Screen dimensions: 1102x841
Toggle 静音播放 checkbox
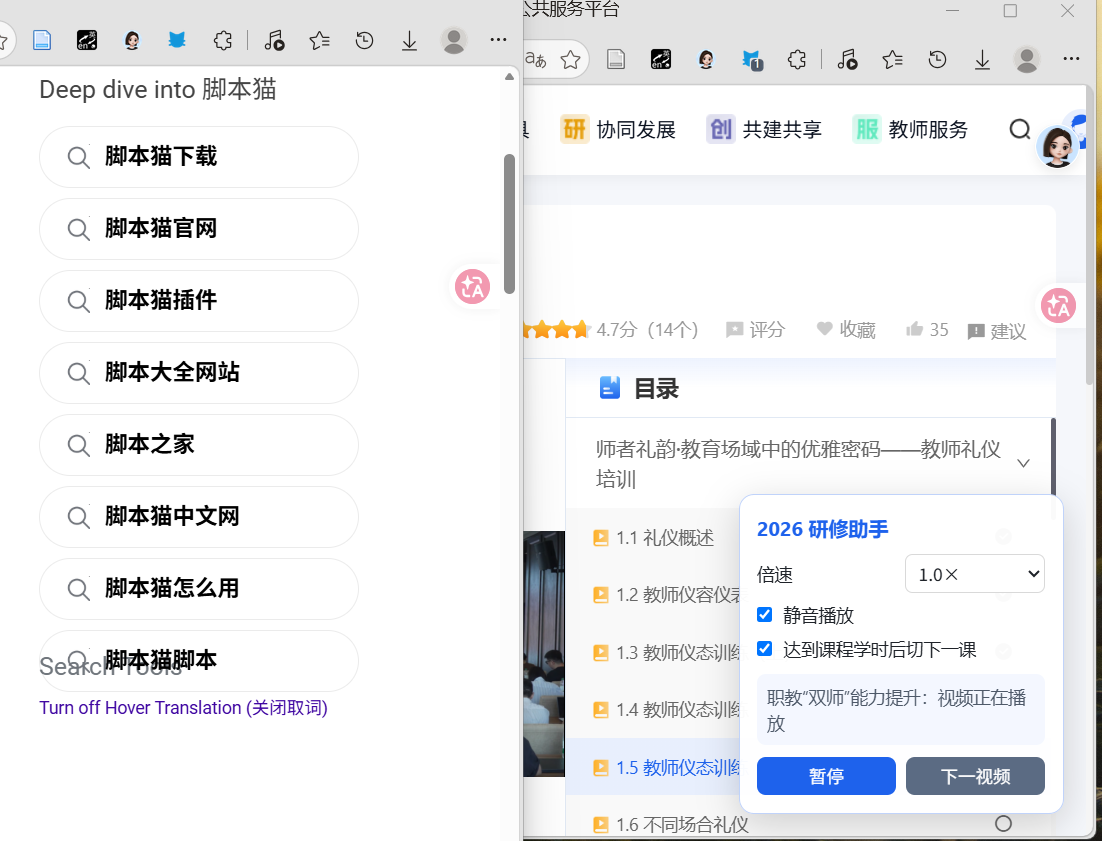pos(765,615)
